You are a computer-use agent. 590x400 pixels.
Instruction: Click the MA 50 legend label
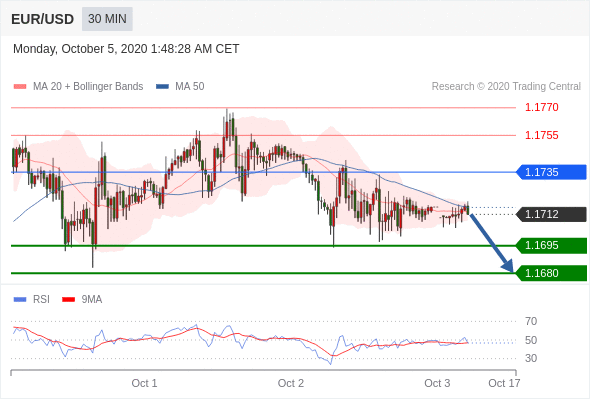[190, 87]
